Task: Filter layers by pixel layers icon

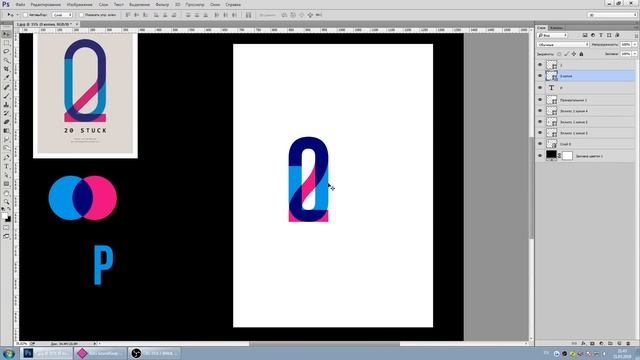Action: coord(585,36)
